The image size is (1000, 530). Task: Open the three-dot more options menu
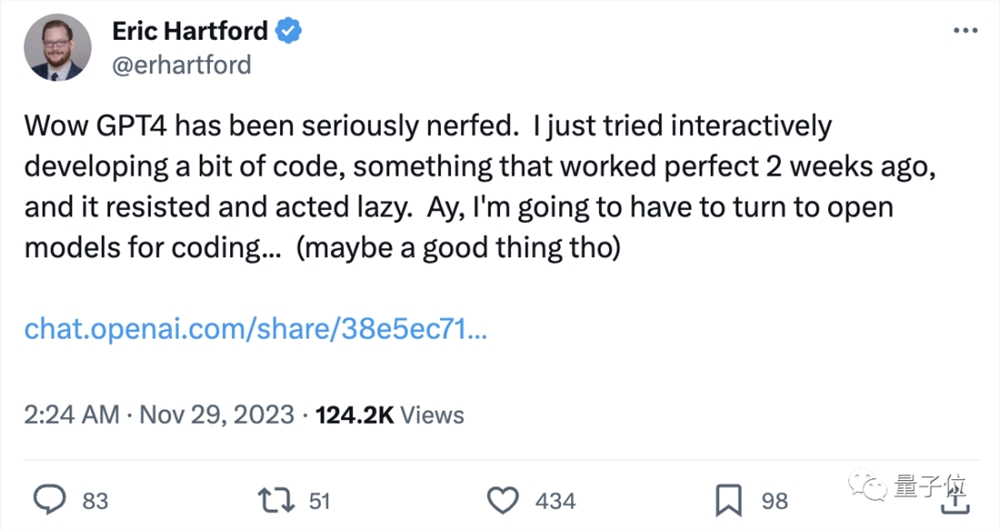pos(965,31)
